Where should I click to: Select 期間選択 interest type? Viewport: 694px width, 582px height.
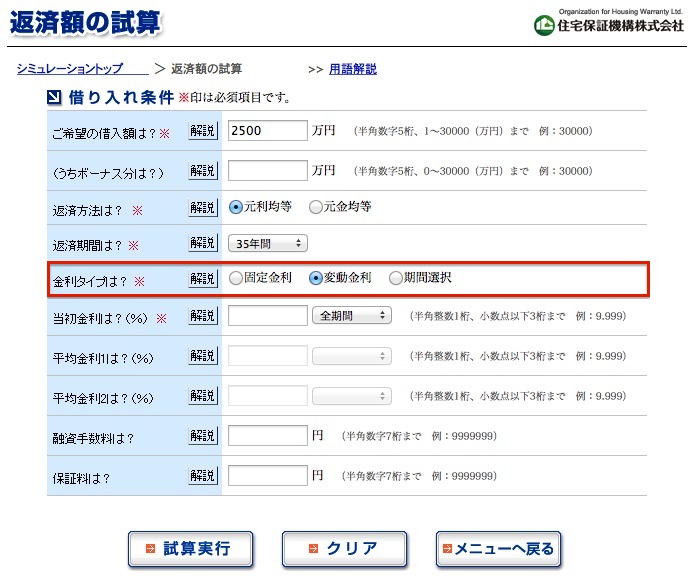395,278
